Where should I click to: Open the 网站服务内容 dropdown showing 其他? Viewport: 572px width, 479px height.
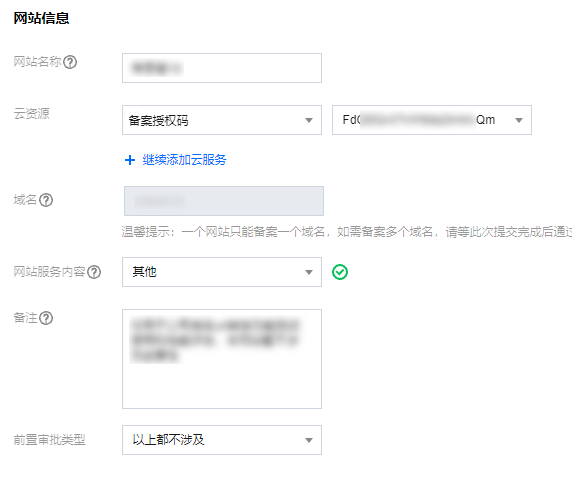point(222,272)
